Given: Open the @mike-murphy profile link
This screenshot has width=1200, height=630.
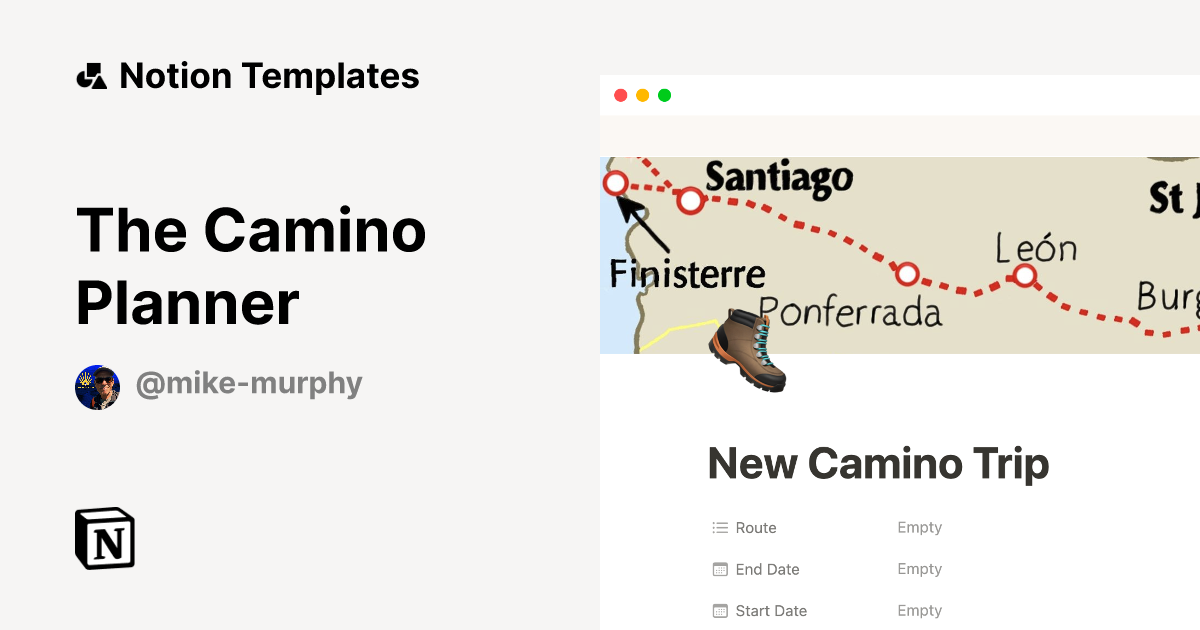Looking at the screenshot, I should (x=249, y=384).
